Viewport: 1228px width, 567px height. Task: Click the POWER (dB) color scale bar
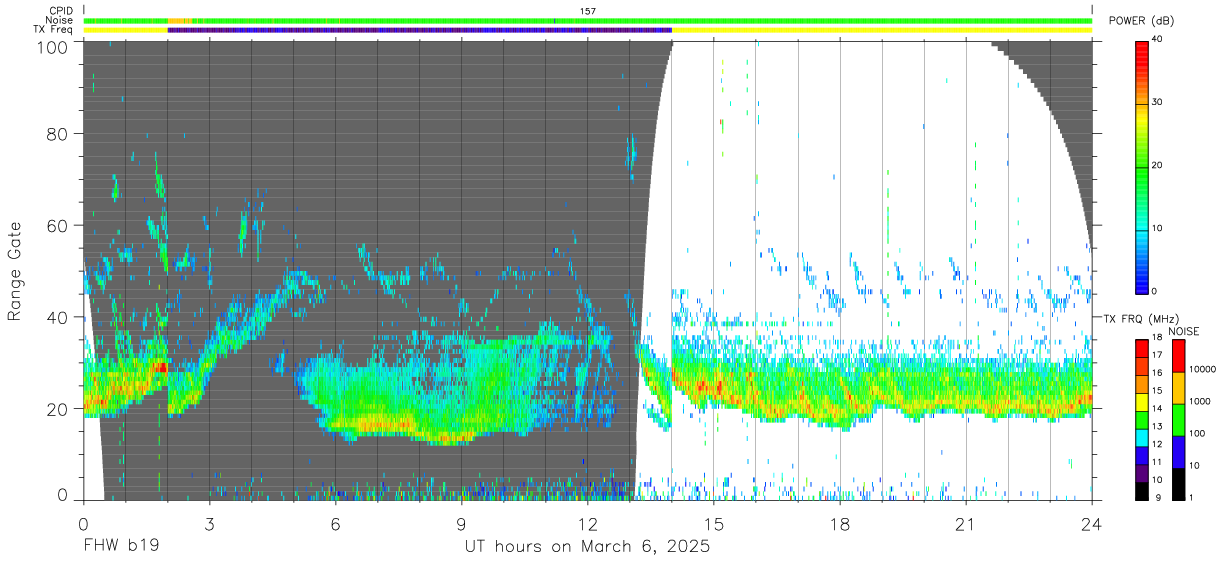pos(1141,166)
